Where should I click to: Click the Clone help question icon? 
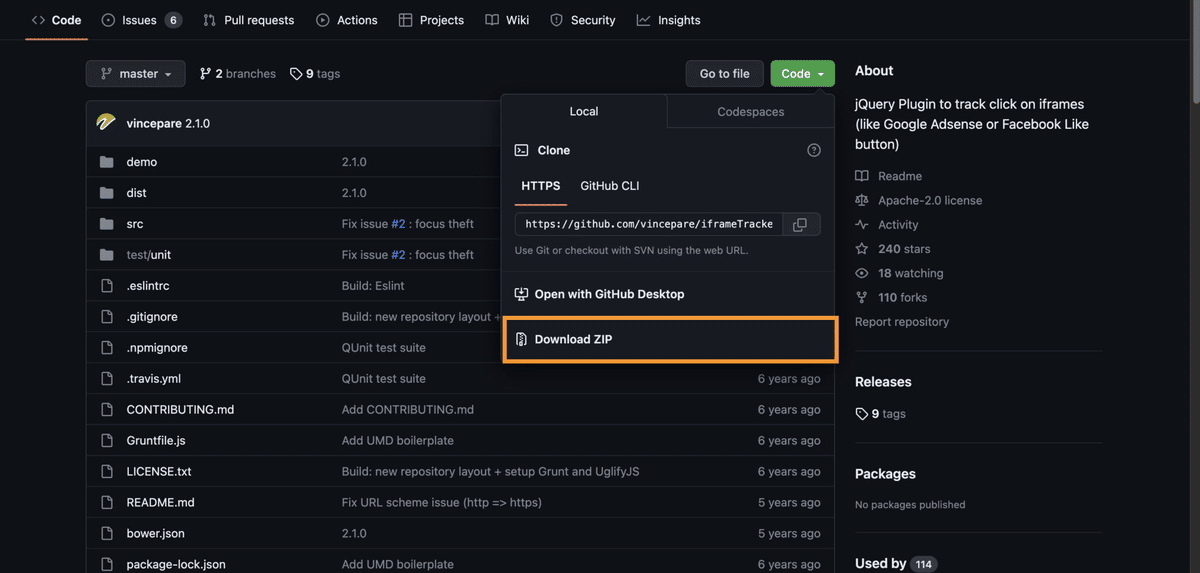pyautogui.click(x=814, y=150)
